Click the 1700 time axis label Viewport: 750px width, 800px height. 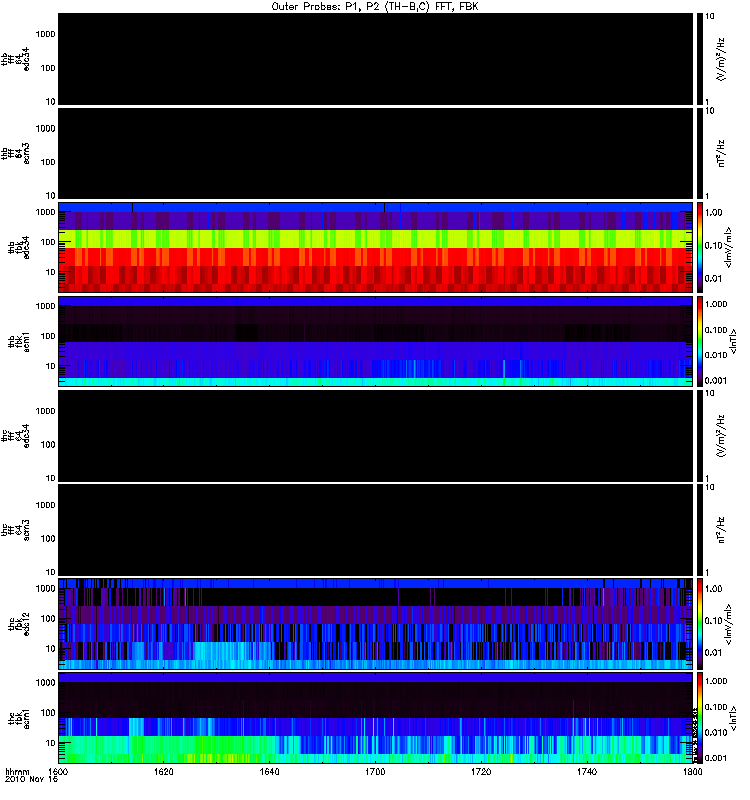[375, 771]
